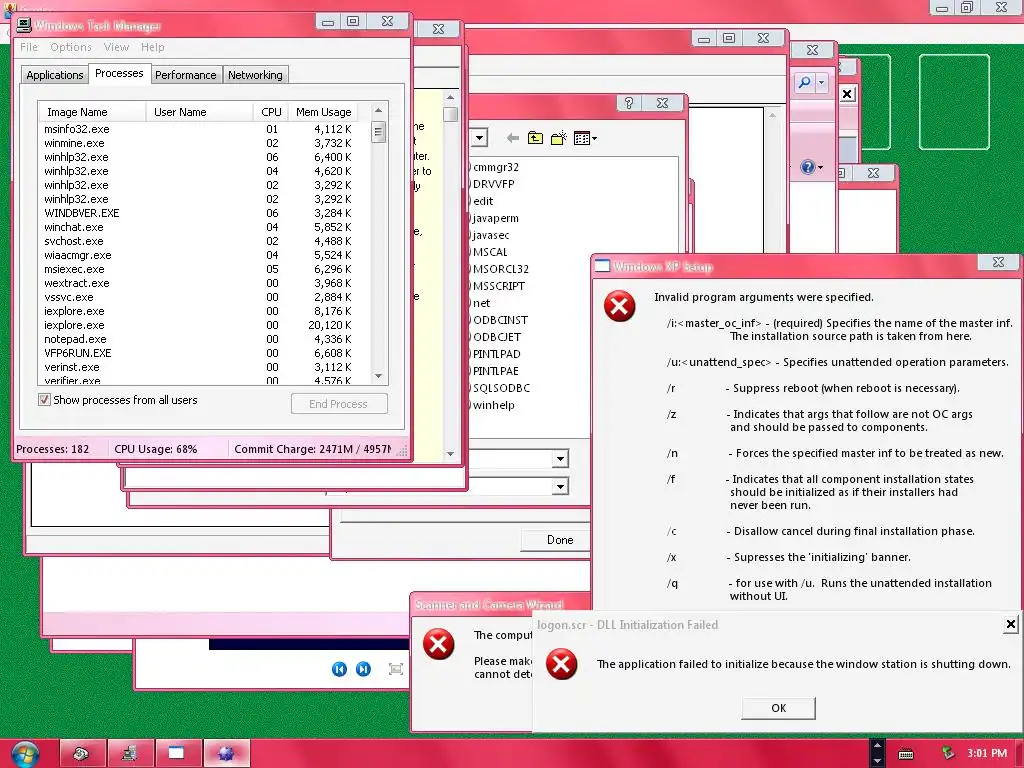Click the small black X button near the card slots
The image size is (1024, 768).
[847, 94]
